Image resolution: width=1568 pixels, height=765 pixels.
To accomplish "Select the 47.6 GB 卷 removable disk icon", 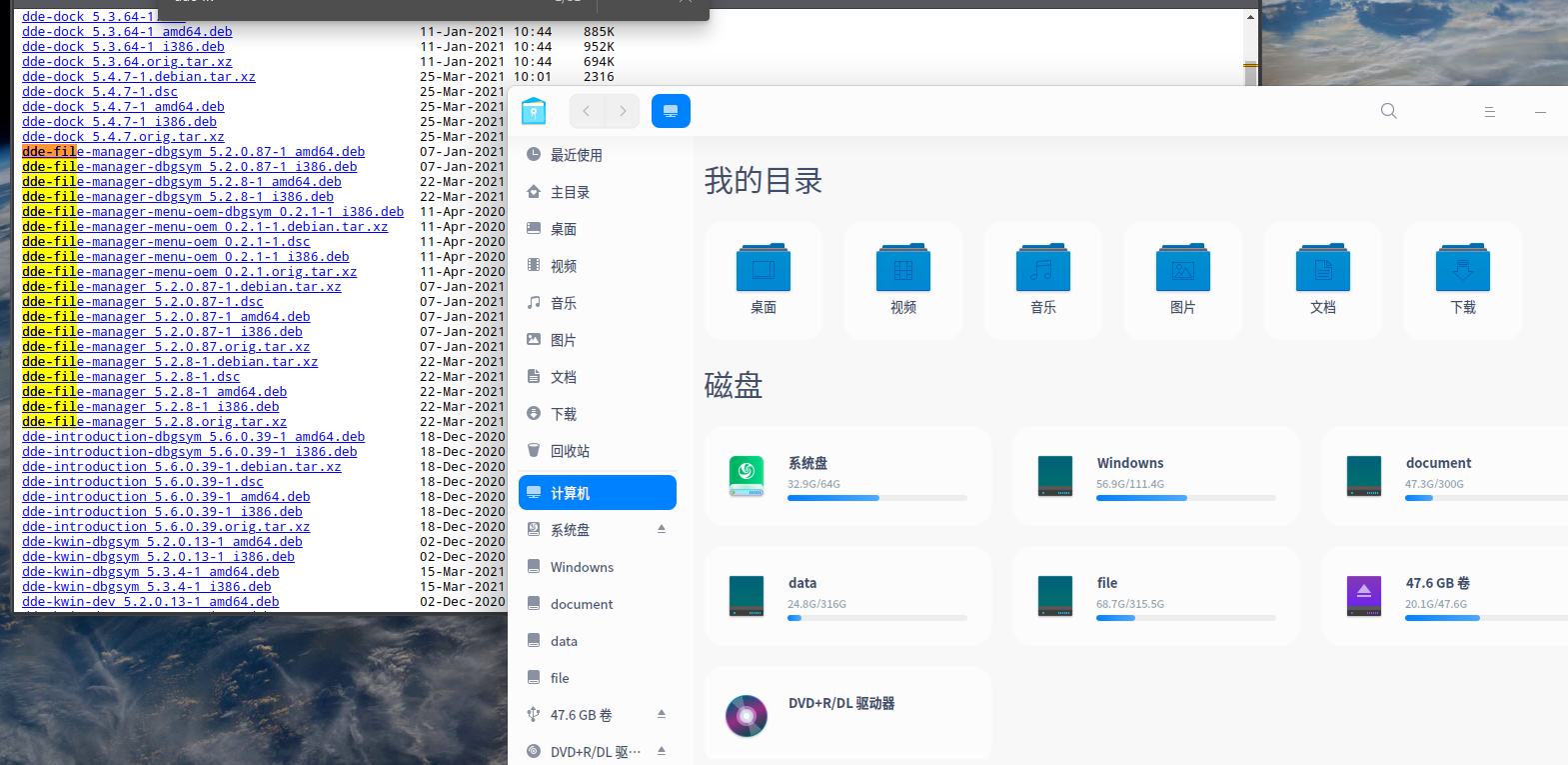I will pyautogui.click(x=1364, y=596).
